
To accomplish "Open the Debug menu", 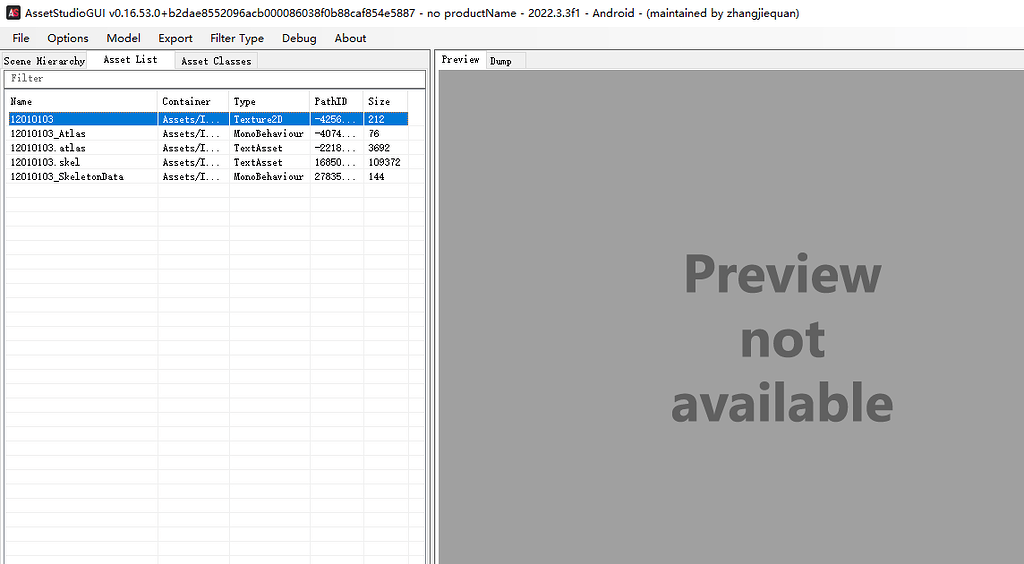I will 299,38.
